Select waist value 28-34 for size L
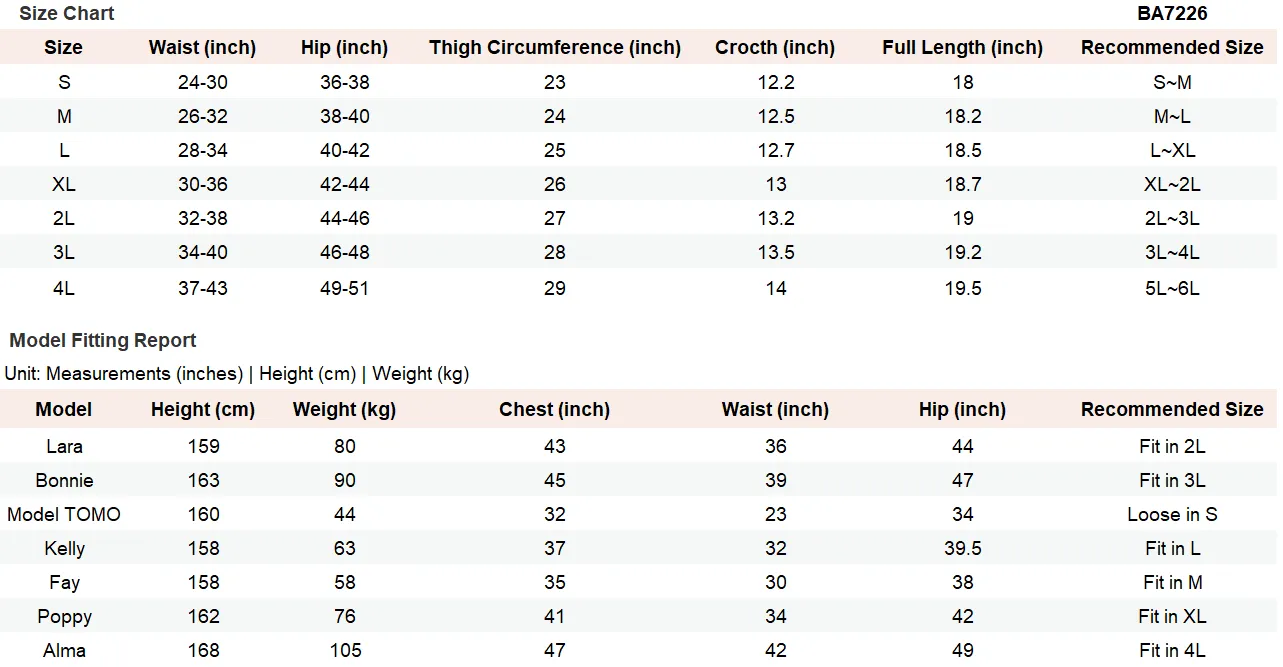 coord(203,150)
